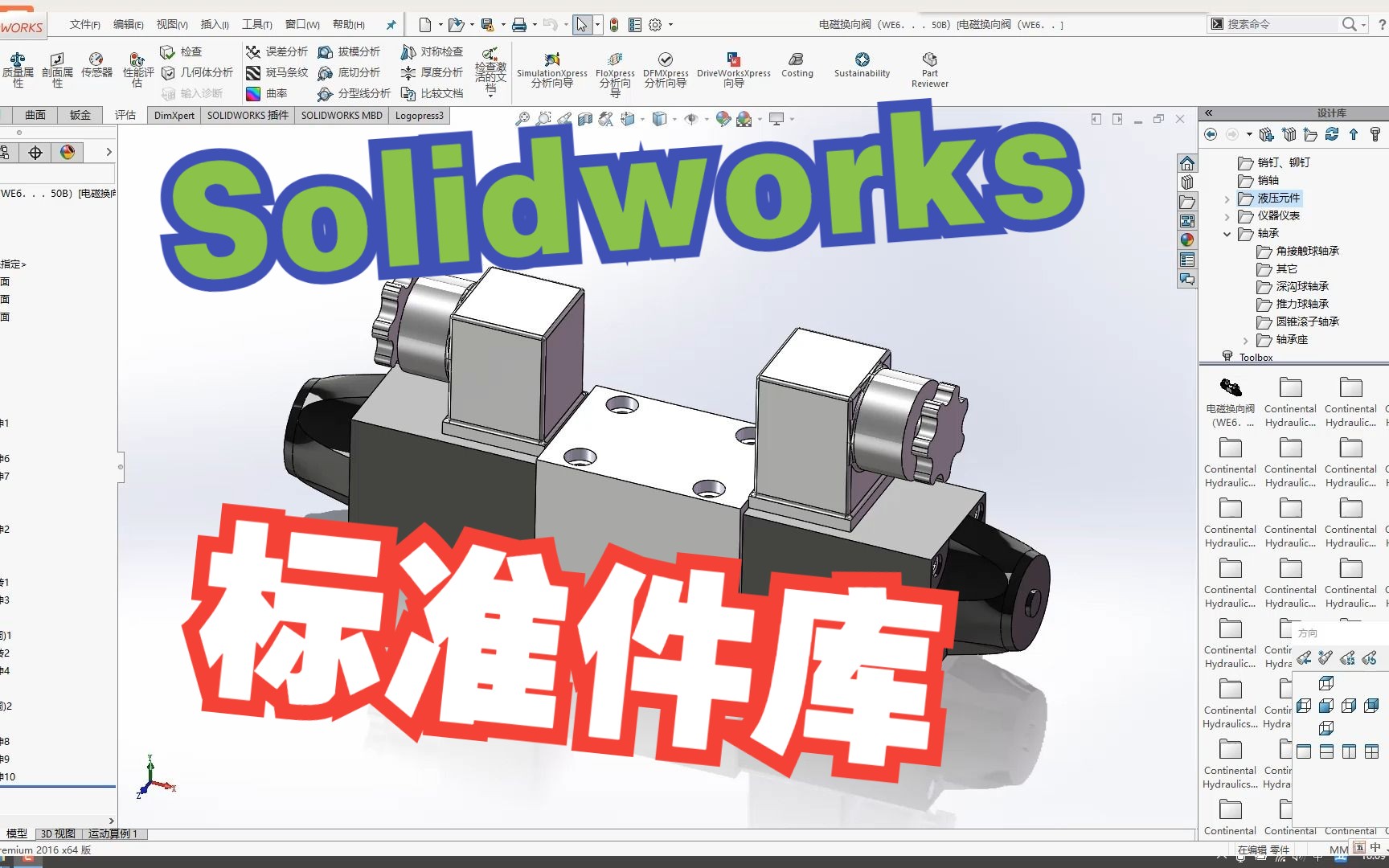The width and height of the screenshot is (1389, 868).
Task: Select the 销轴 folder
Action: 1259,180
